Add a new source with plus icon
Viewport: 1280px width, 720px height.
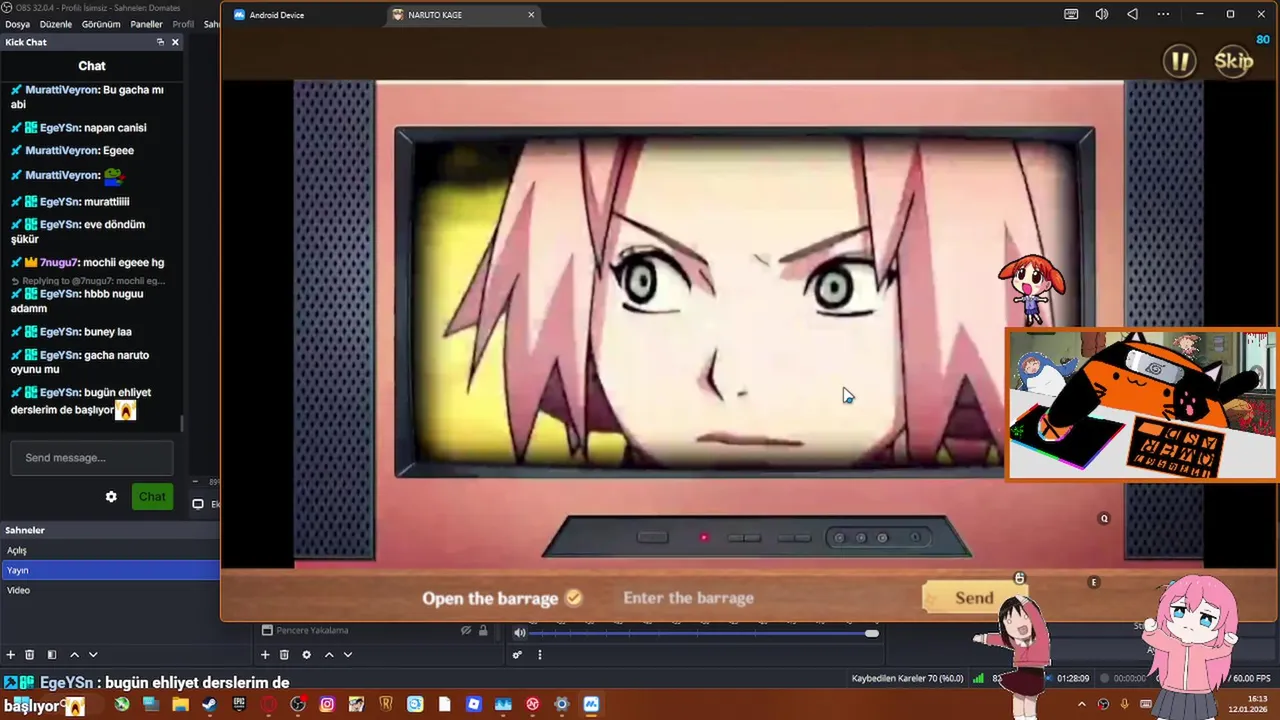point(265,655)
